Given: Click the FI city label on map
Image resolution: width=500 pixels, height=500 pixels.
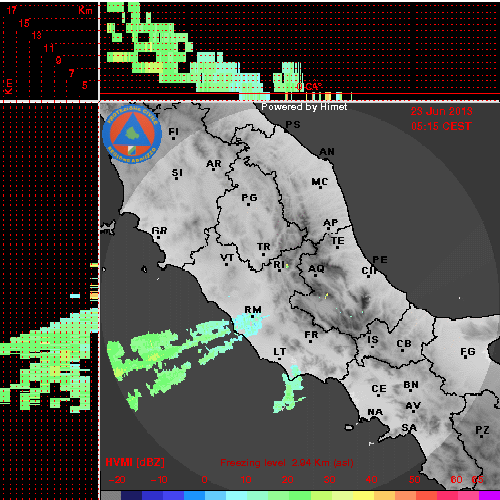Looking at the screenshot, I should pyautogui.click(x=173, y=132).
